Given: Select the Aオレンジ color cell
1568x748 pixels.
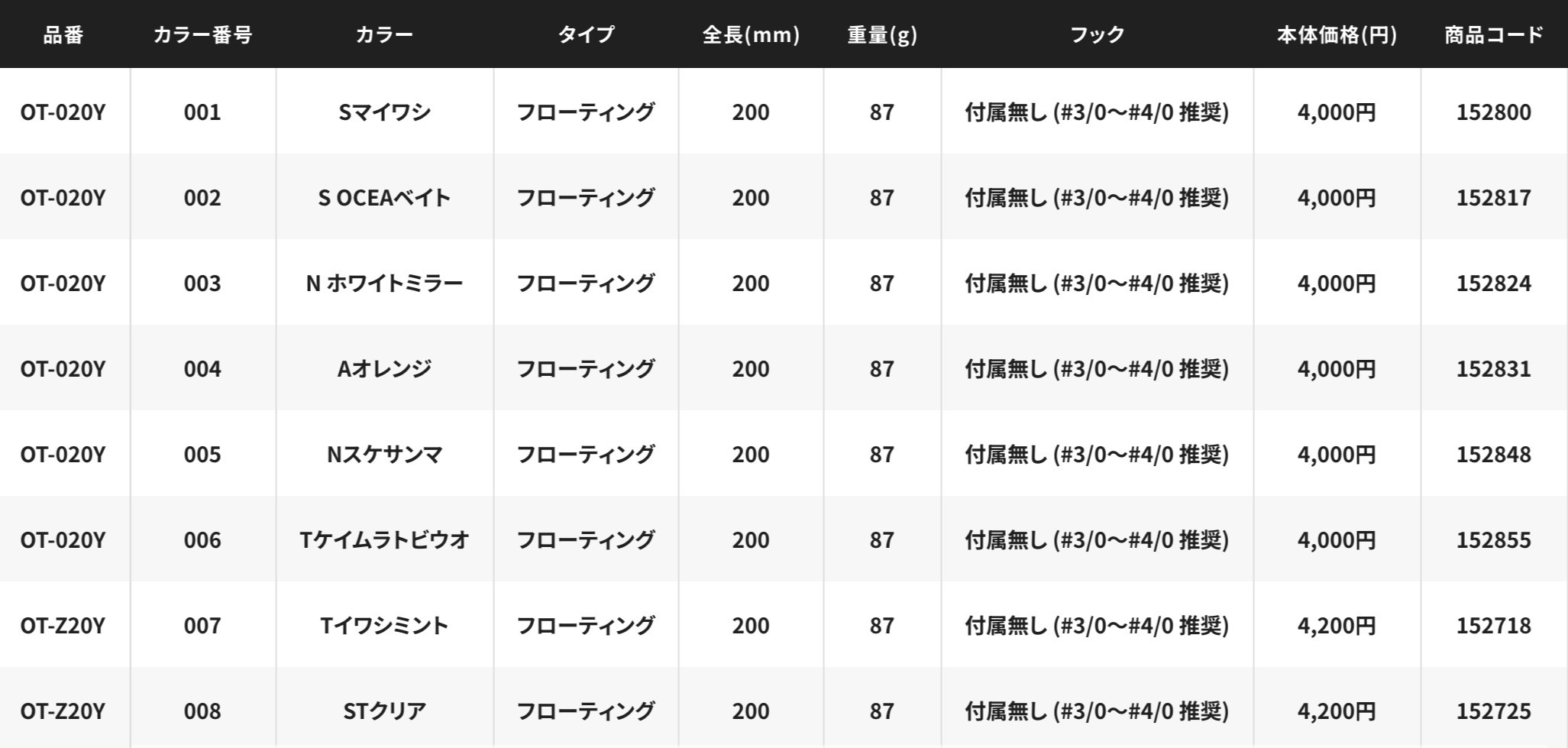Looking at the screenshot, I should coord(384,369).
